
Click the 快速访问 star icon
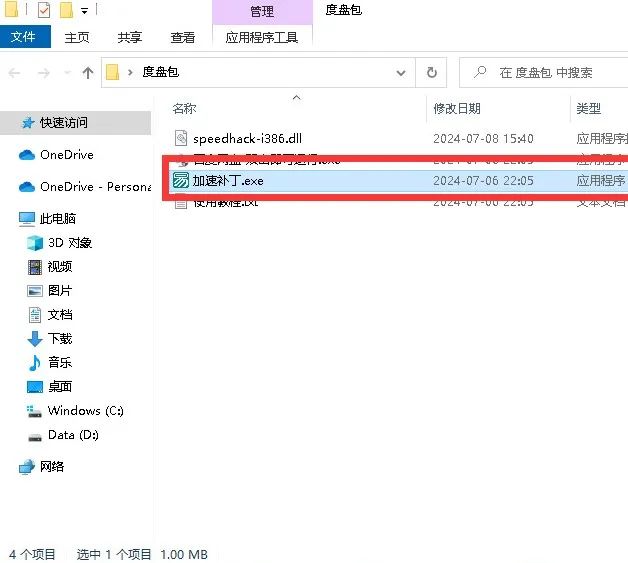pos(28,123)
